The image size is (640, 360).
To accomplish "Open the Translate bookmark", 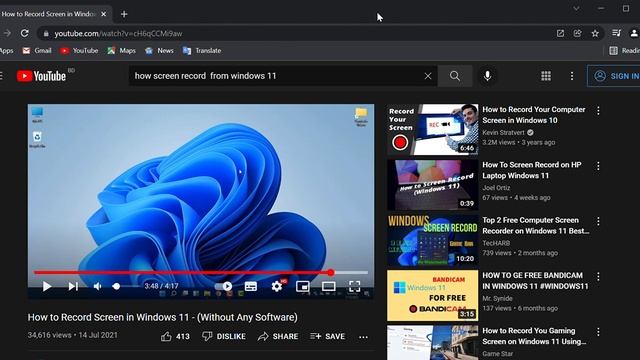I will (202, 51).
